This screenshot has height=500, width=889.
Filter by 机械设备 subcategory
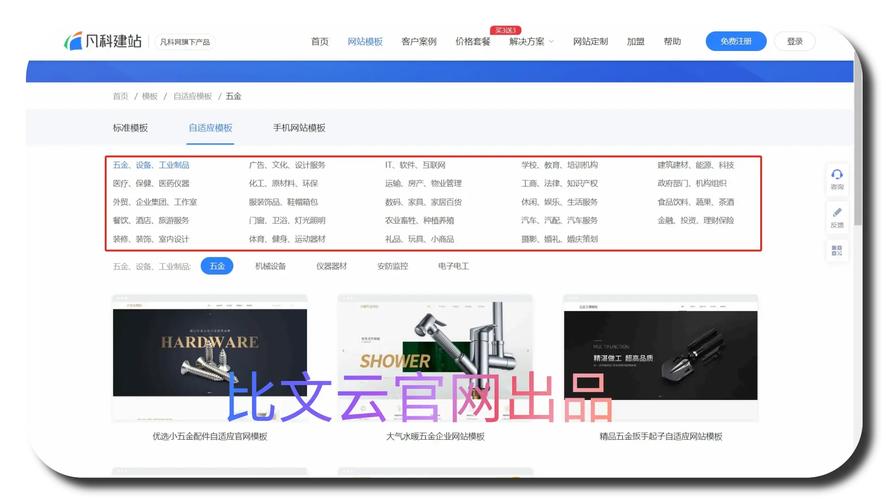point(270,266)
